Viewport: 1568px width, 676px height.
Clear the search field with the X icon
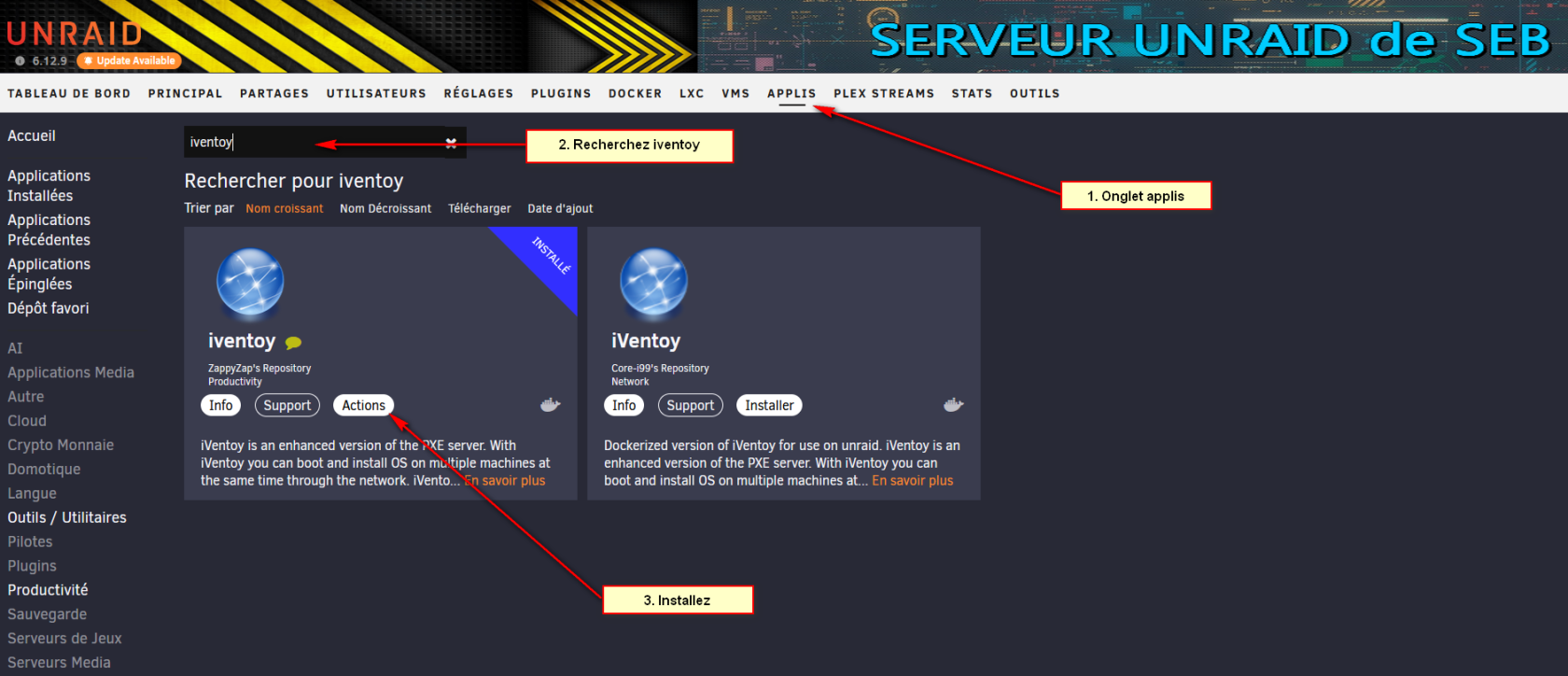tap(451, 143)
